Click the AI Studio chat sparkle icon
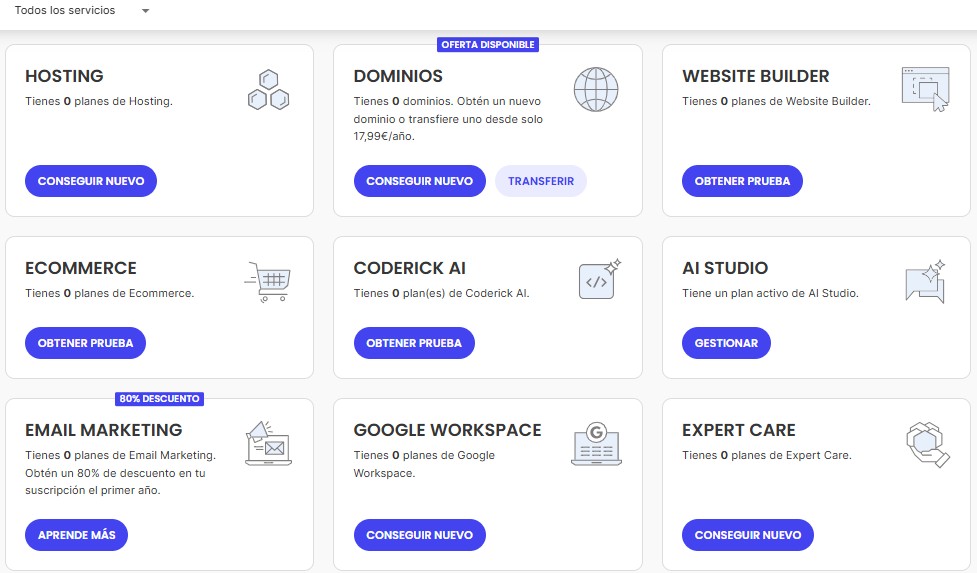The height and width of the screenshot is (573, 977). coord(925,282)
